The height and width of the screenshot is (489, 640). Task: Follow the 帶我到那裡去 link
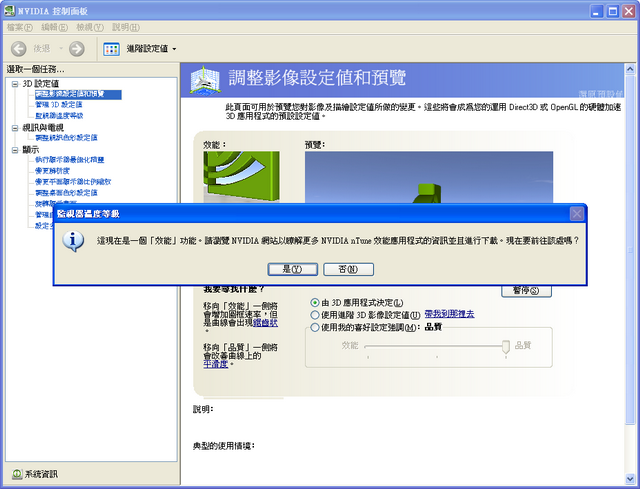[x=449, y=314]
